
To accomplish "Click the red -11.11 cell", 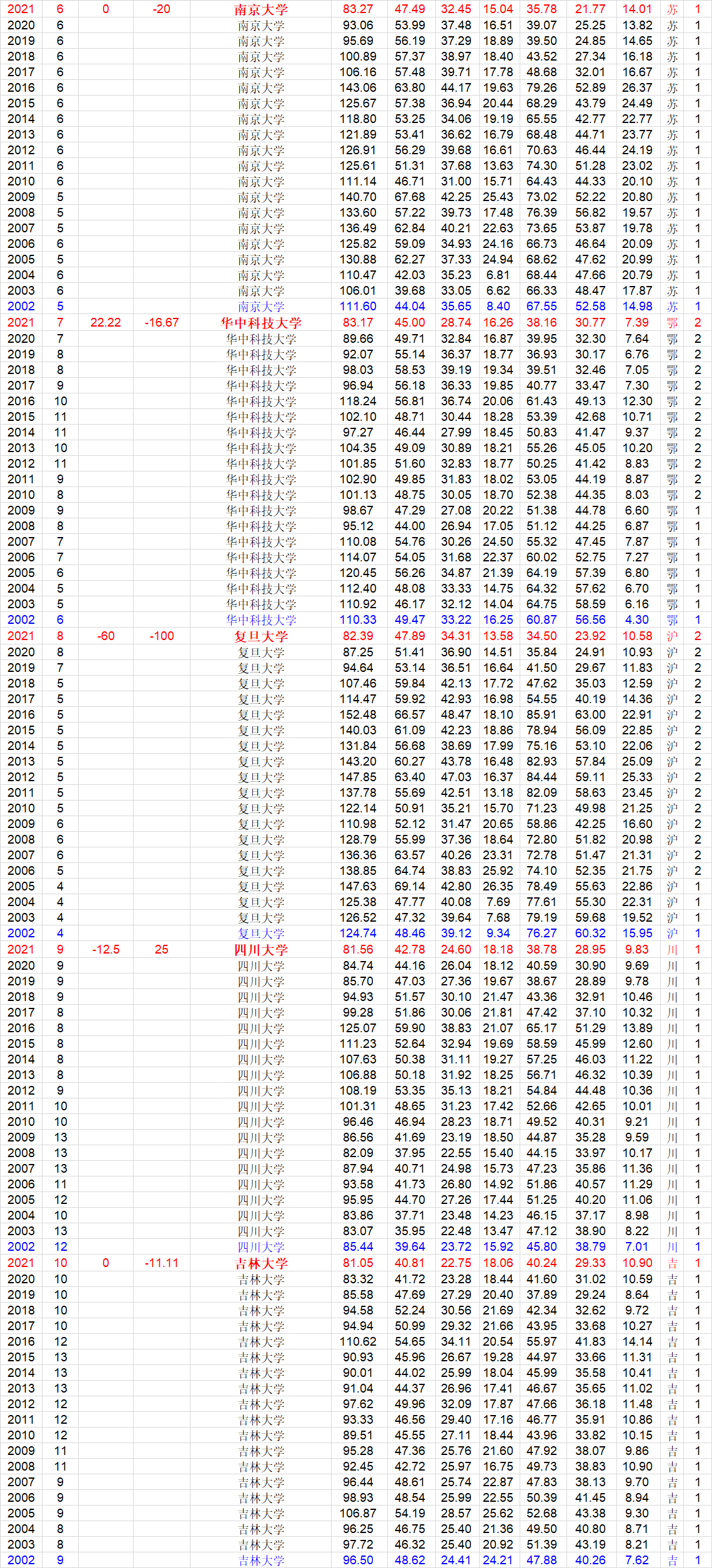I will 162,1263.
